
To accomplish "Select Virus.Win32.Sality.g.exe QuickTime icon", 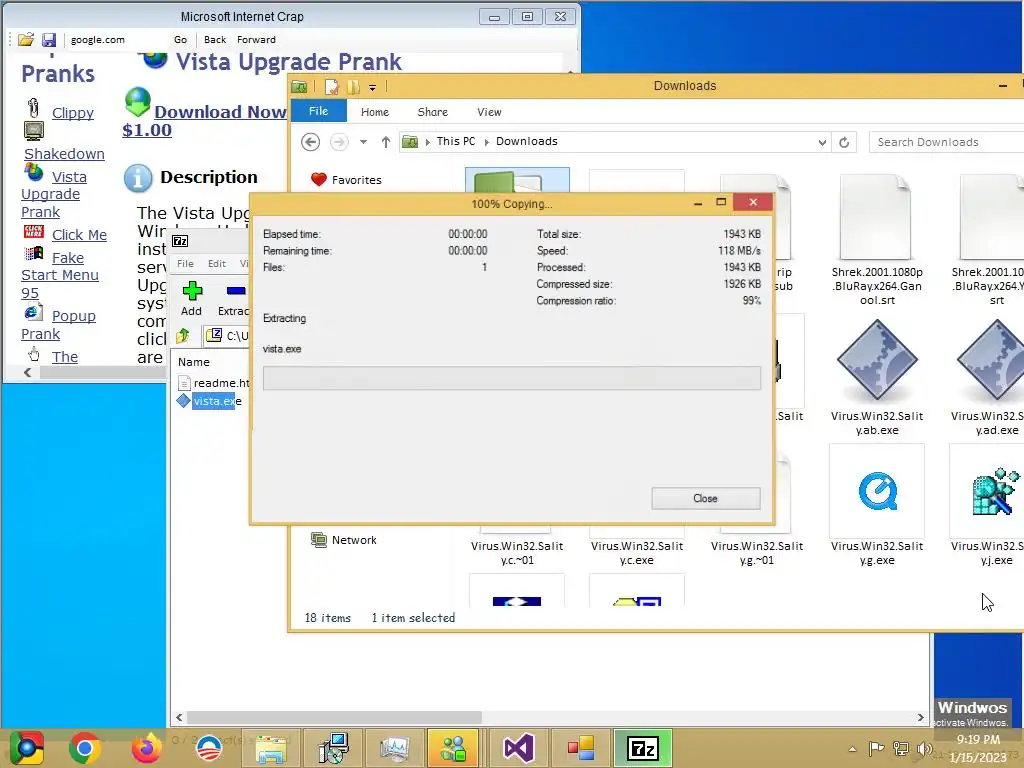I will (877, 491).
